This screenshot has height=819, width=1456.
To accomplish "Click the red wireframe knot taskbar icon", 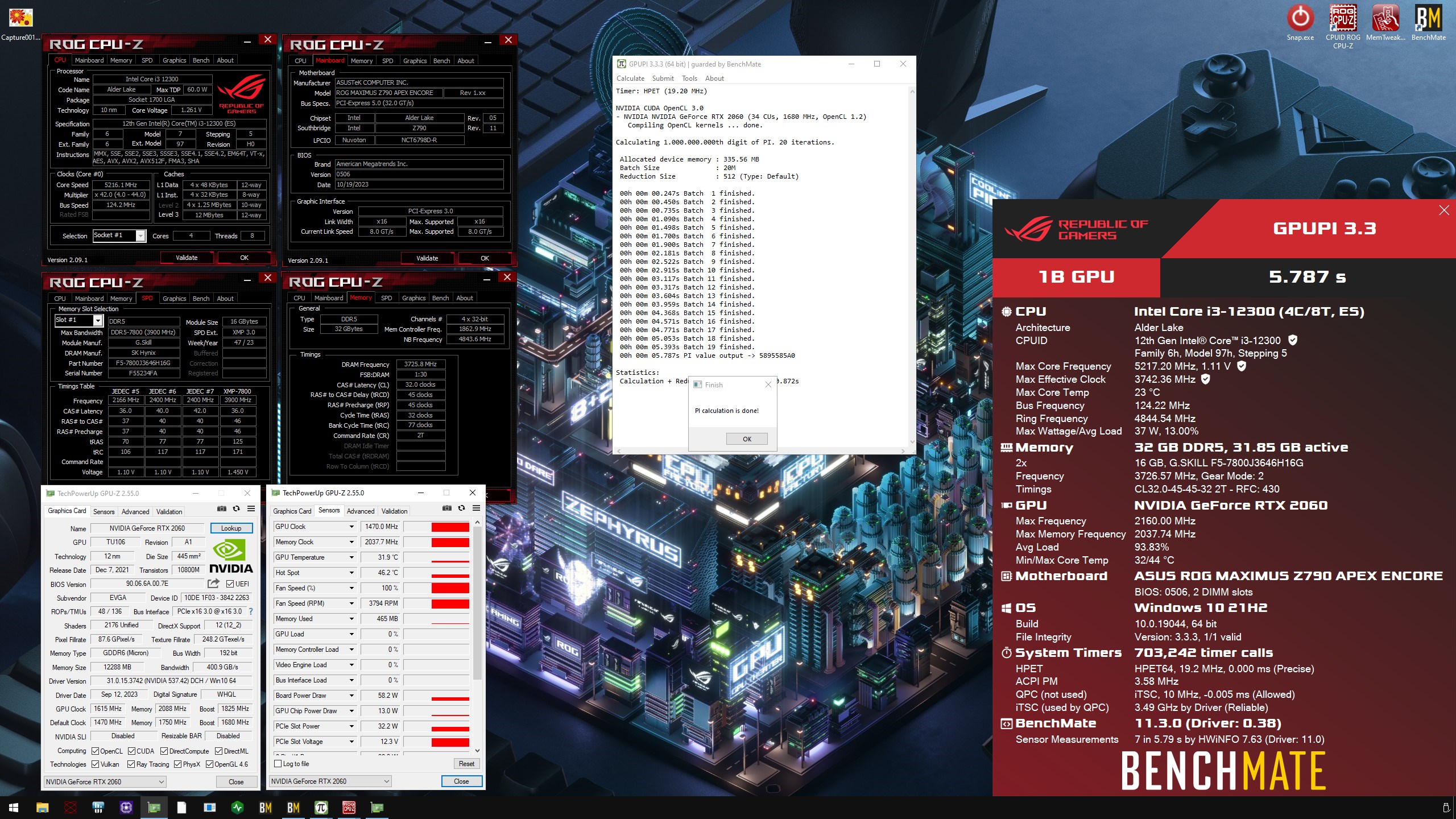I will tap(71, 808).
